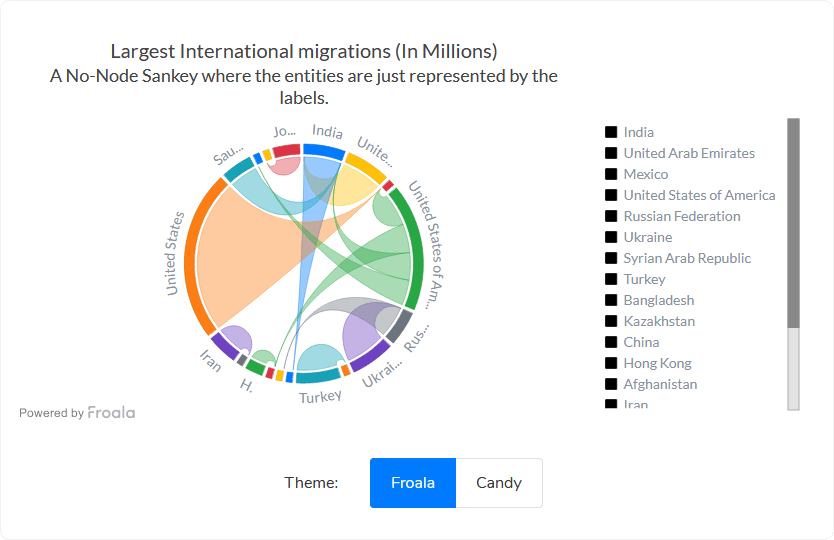
Task: Click the Turkey label on the chart
Action: coord(320,397)
